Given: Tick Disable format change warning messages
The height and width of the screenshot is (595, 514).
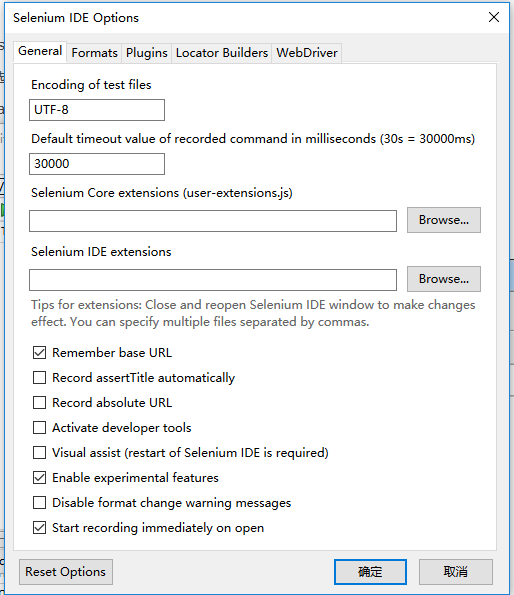Looking at the screenshot, I should 39,503.
